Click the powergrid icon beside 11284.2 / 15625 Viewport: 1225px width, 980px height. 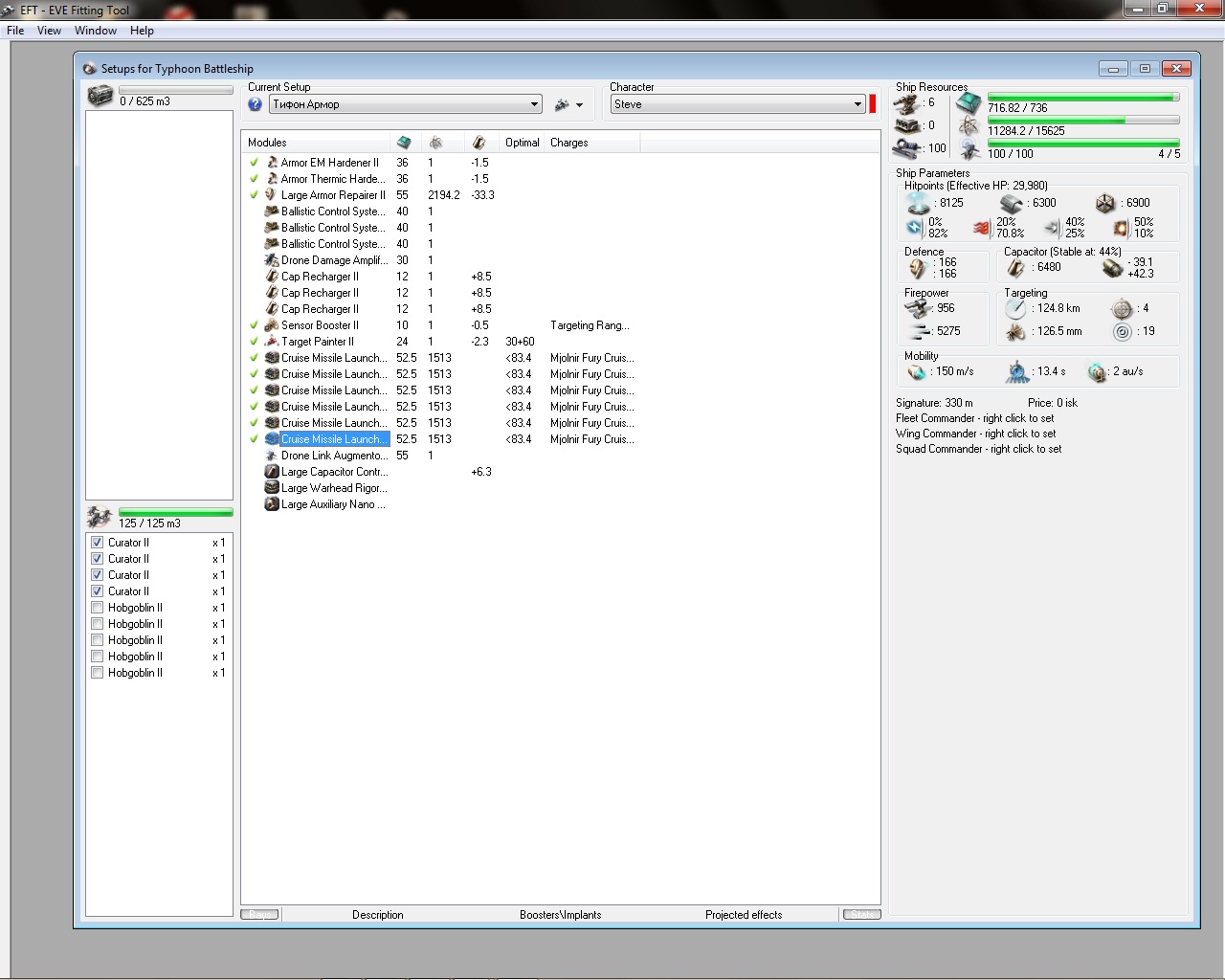tap(969, 126)
